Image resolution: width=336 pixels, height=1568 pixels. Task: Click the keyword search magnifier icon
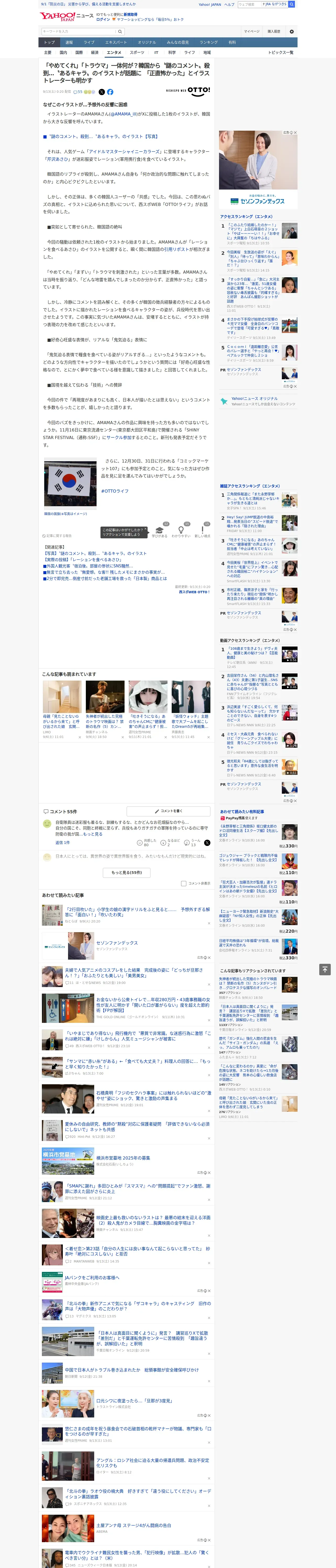click(120, 32)
